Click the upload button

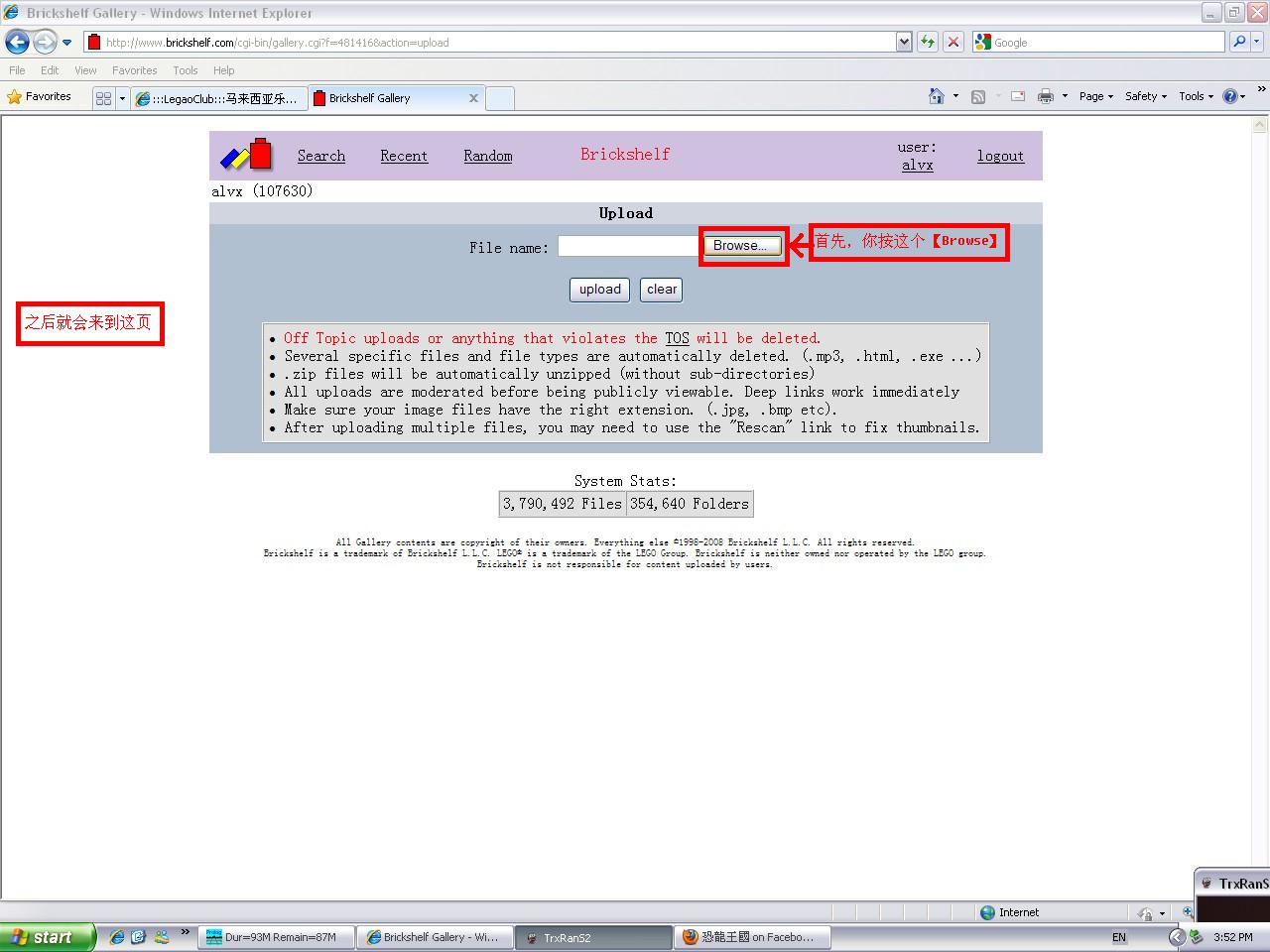pyautogui.click(x=600, y=290)
